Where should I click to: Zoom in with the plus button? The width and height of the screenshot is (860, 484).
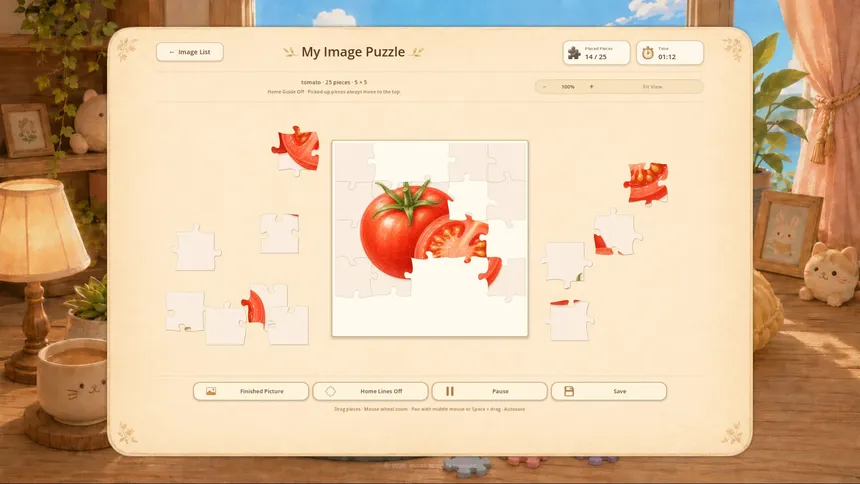[x=591, y=87]
